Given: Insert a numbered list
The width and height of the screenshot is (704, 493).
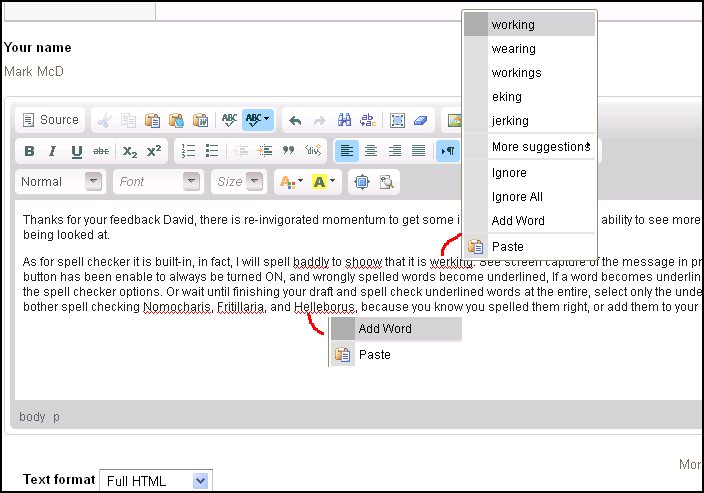Looking at the screenshot, I should (187, 151).
